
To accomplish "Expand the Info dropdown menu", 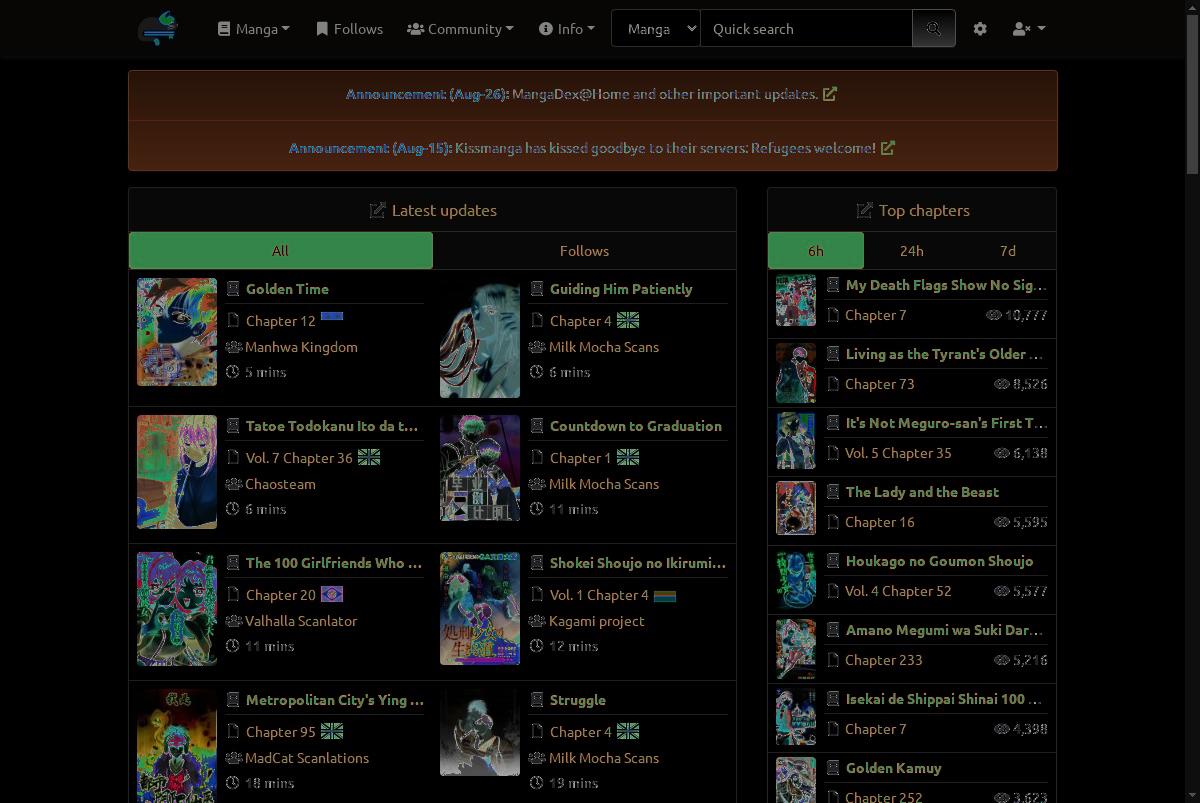I will click(x=566, y=29).
